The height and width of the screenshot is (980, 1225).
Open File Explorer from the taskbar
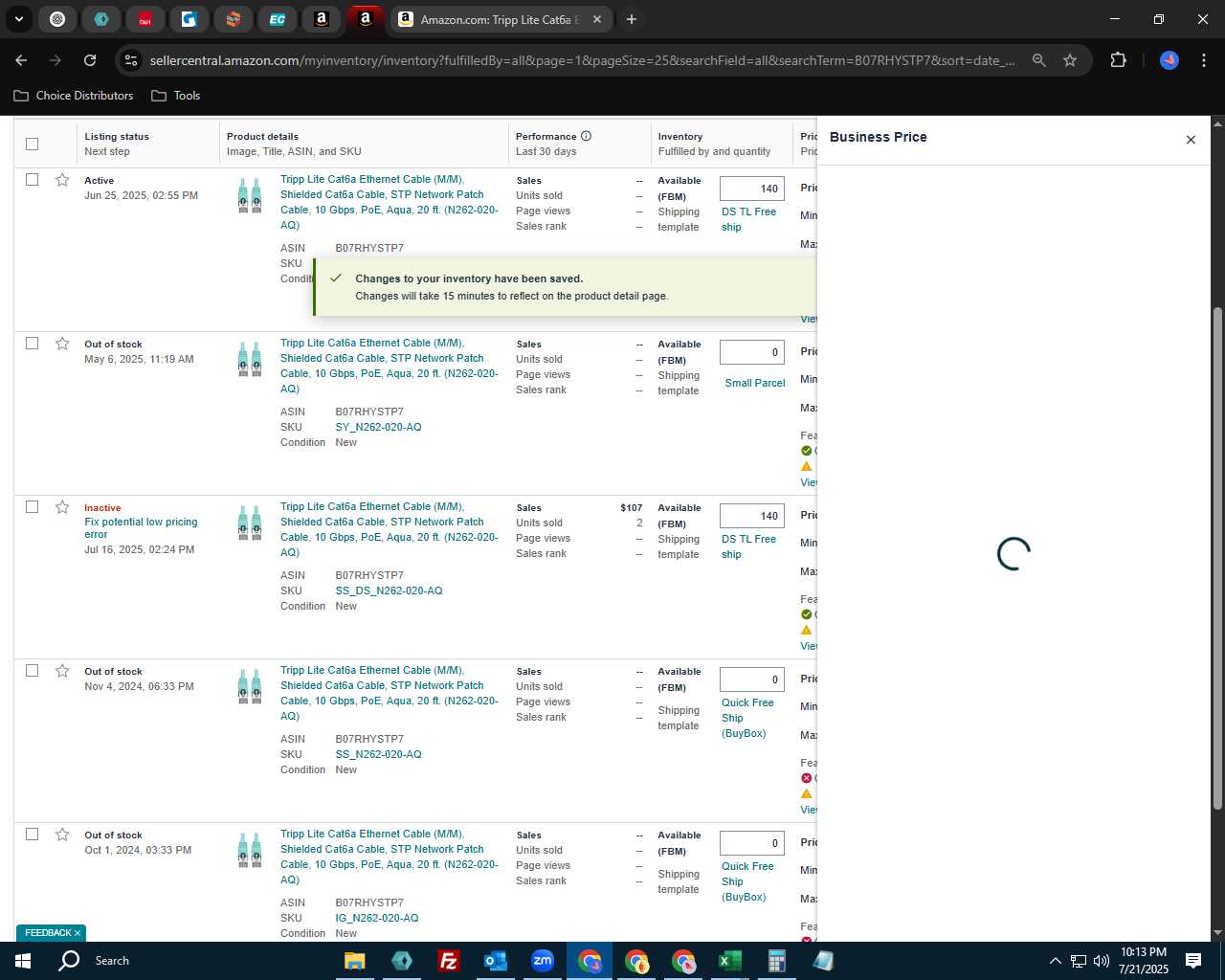[354, 961]
